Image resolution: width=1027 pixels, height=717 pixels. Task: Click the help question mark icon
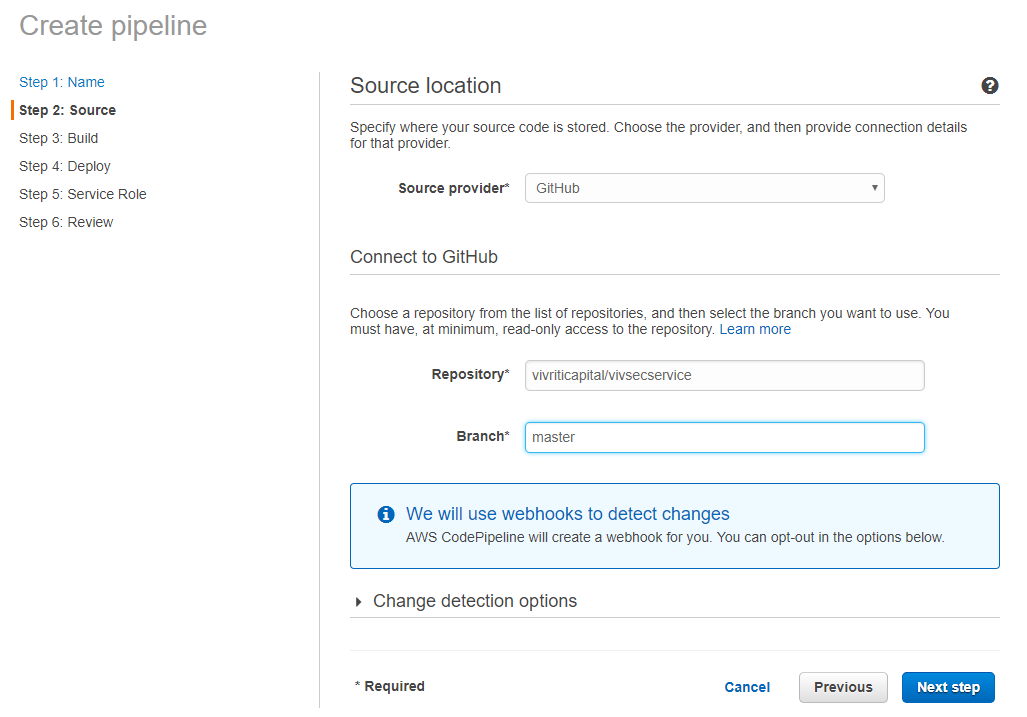coord(990,86)
